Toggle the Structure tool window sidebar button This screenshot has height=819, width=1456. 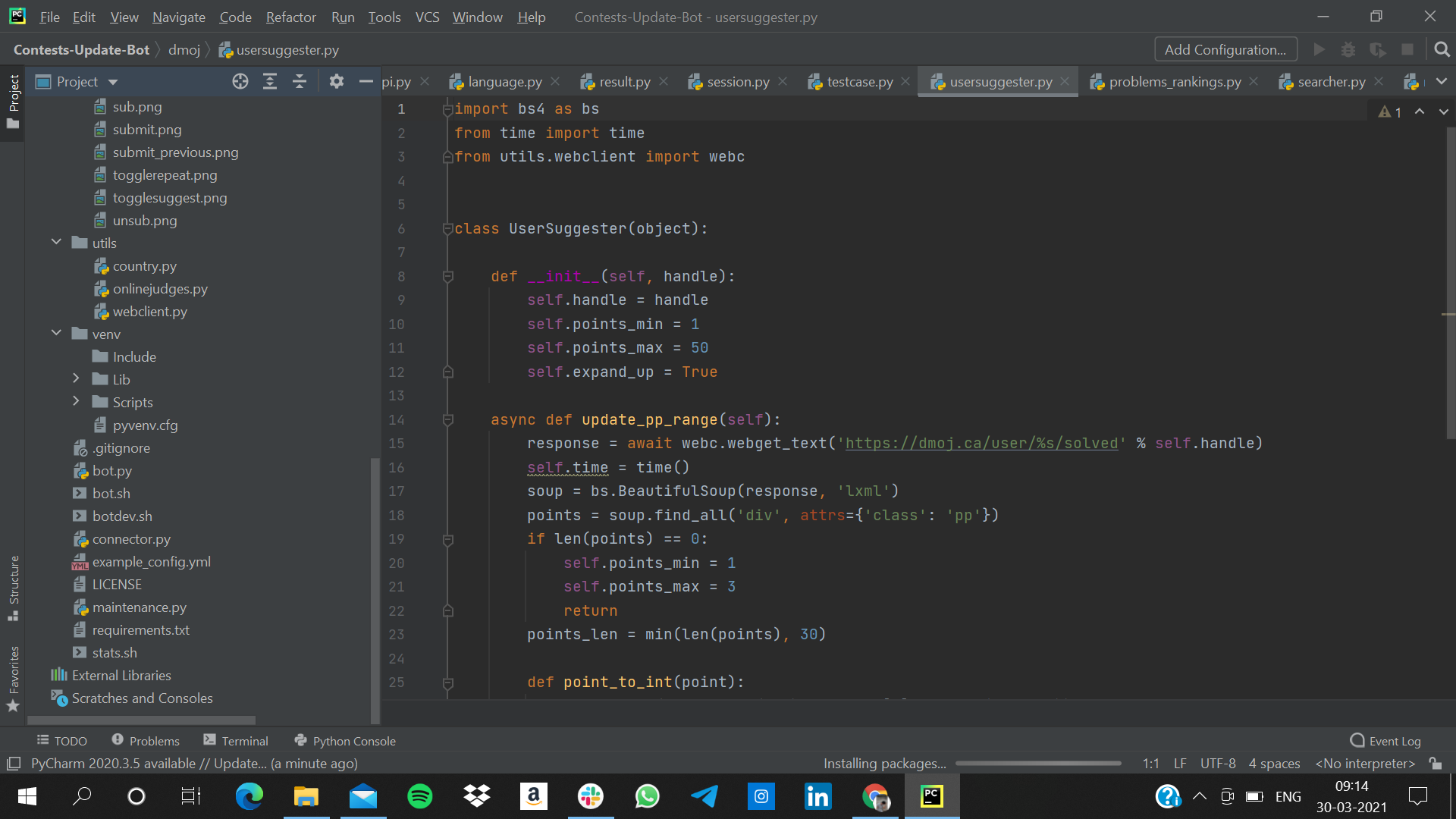(13, 588)
